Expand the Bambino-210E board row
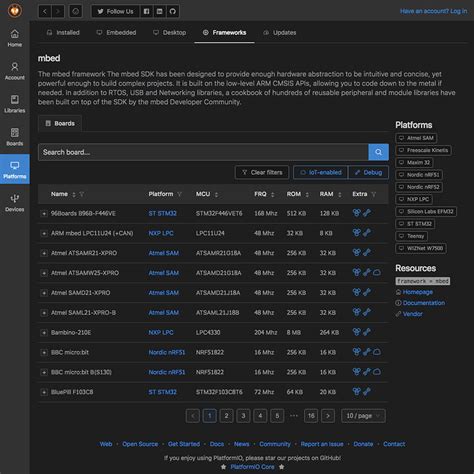The width and height of the screenshot is (474, 474). click(x=44, y=332)
